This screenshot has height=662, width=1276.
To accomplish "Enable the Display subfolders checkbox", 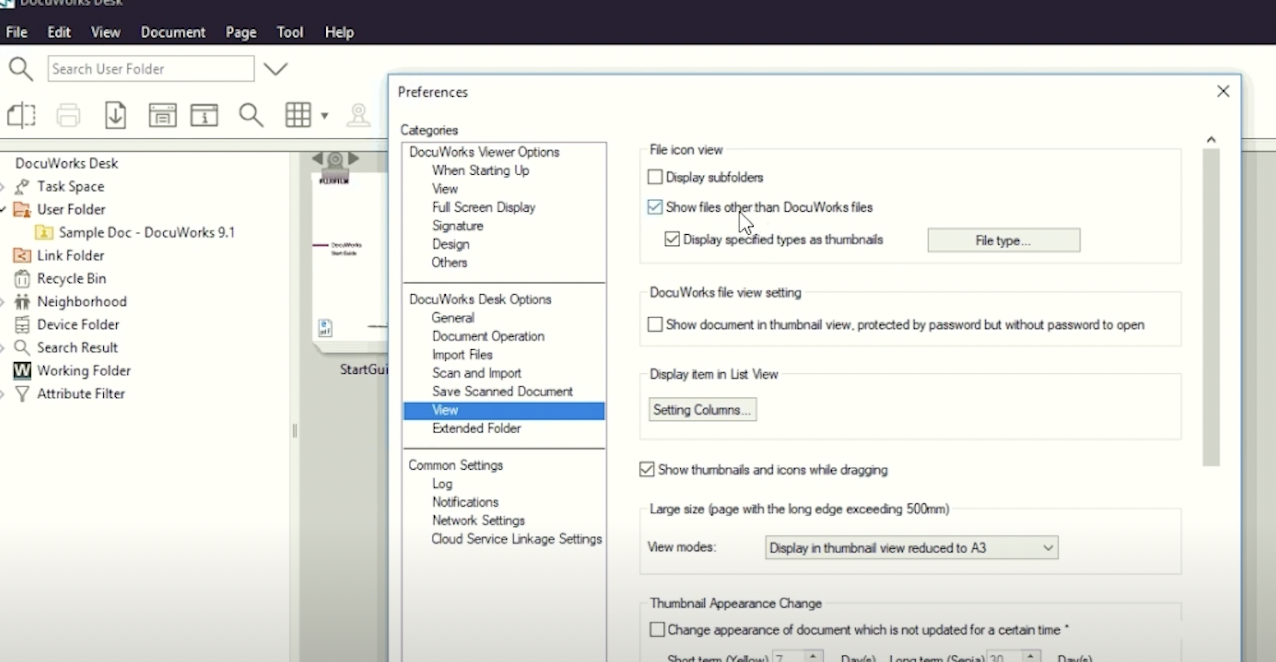I will click(655, 178).
